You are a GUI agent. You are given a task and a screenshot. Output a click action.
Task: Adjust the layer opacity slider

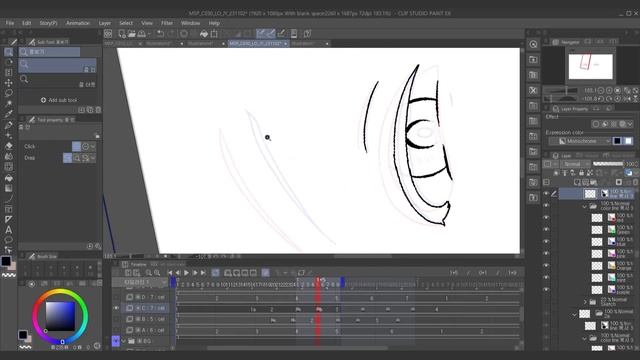608,164
